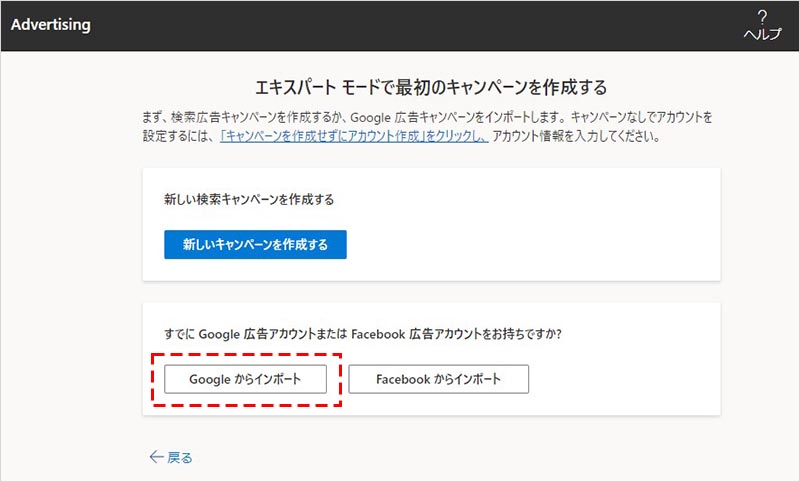Click the Advertising title in header
The height and width of the screenshot is (482, 800).
(x=51, y=25)
